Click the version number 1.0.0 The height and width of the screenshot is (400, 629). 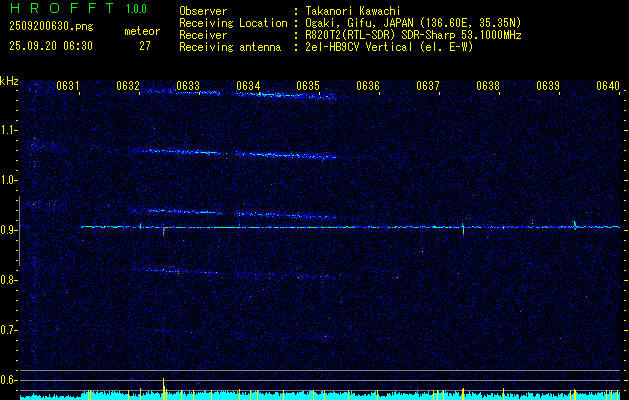(136, 9)
